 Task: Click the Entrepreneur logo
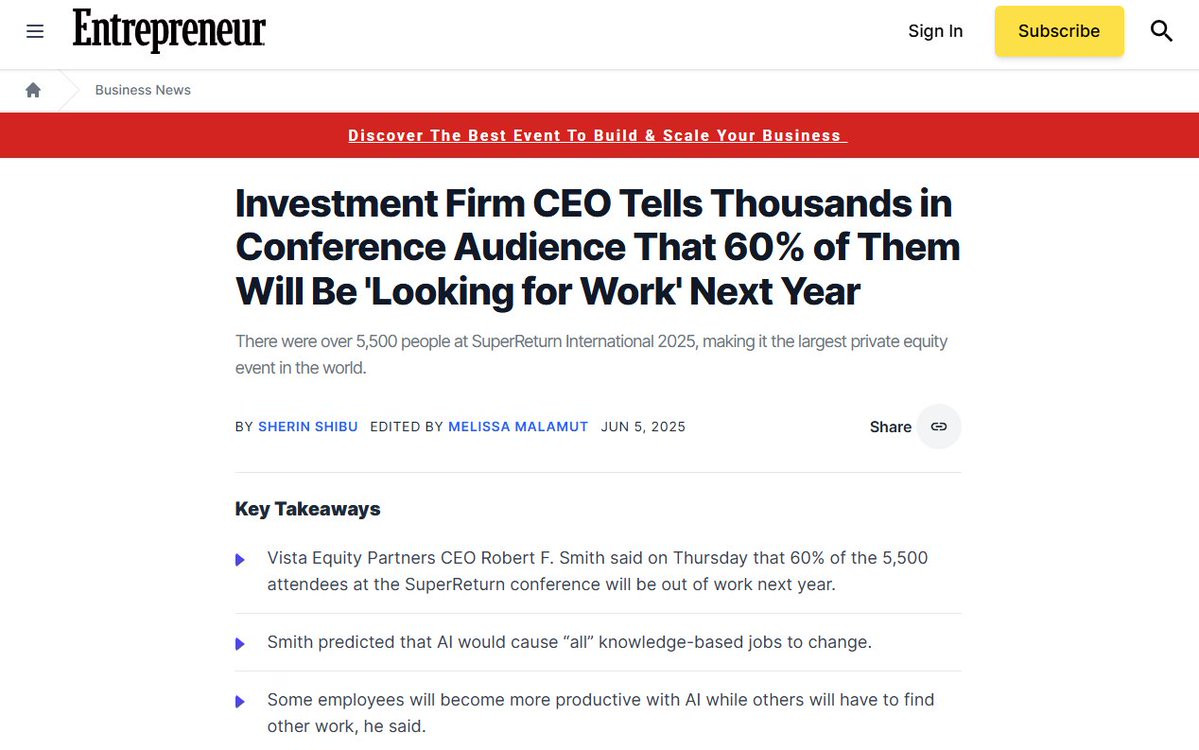coord(169,31)
